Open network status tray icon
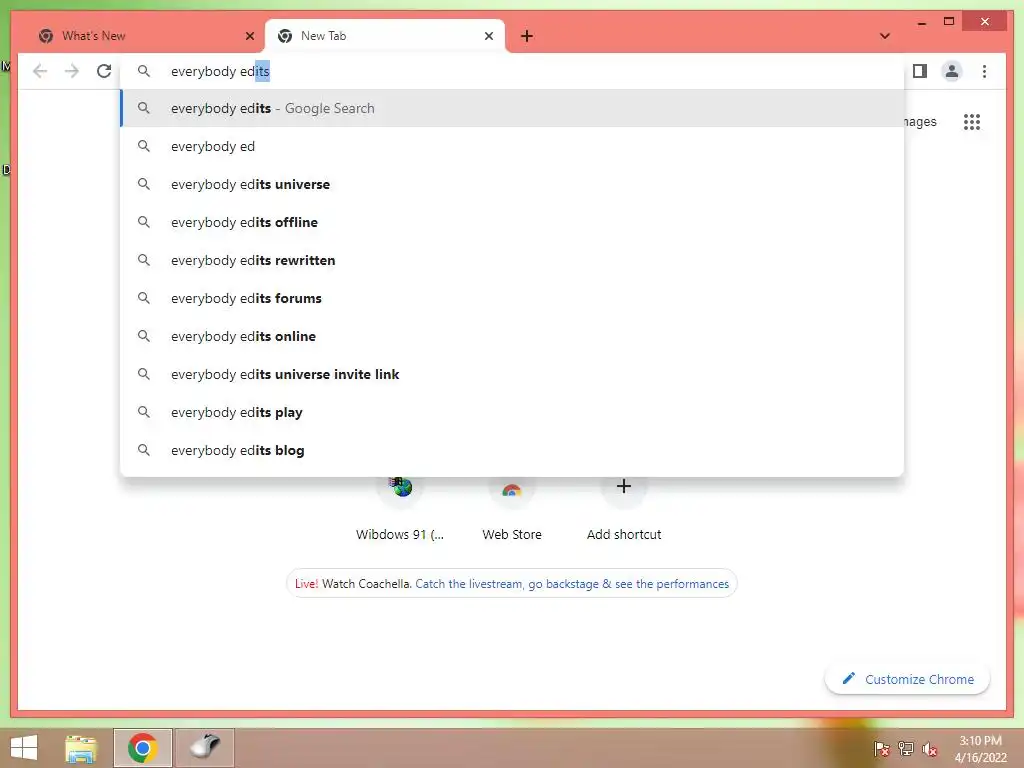The height and width of the screenshot is (768, 1024). [905, 748]
